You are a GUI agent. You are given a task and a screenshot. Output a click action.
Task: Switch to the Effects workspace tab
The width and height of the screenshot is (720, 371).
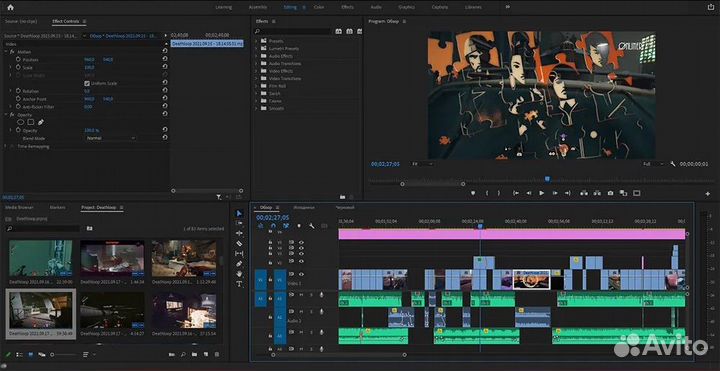click(347, 7)
